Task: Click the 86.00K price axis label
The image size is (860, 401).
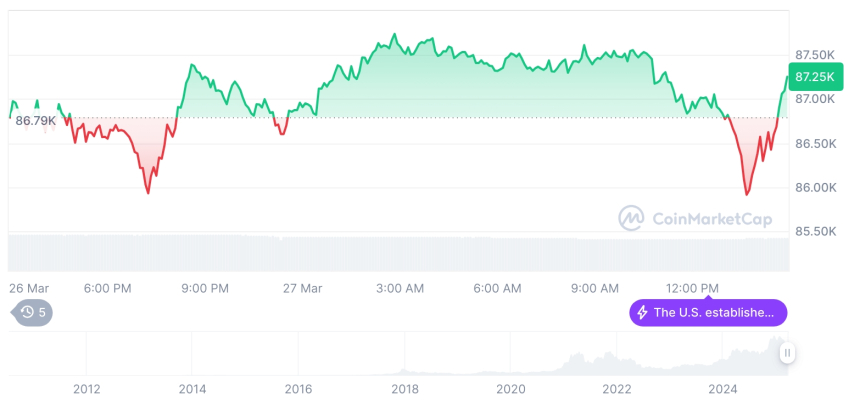Action: pos(814,187)
